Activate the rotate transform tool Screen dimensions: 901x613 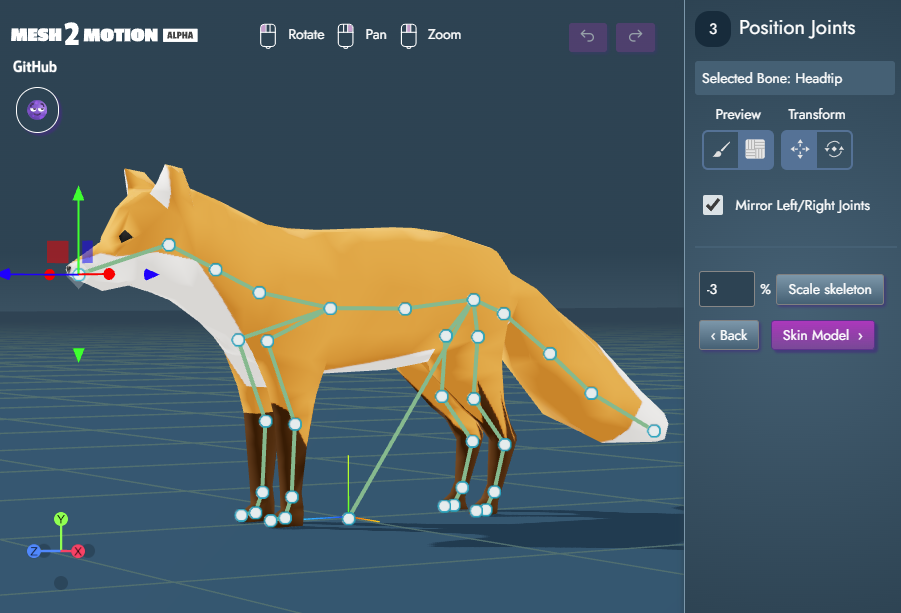point(834,150)
